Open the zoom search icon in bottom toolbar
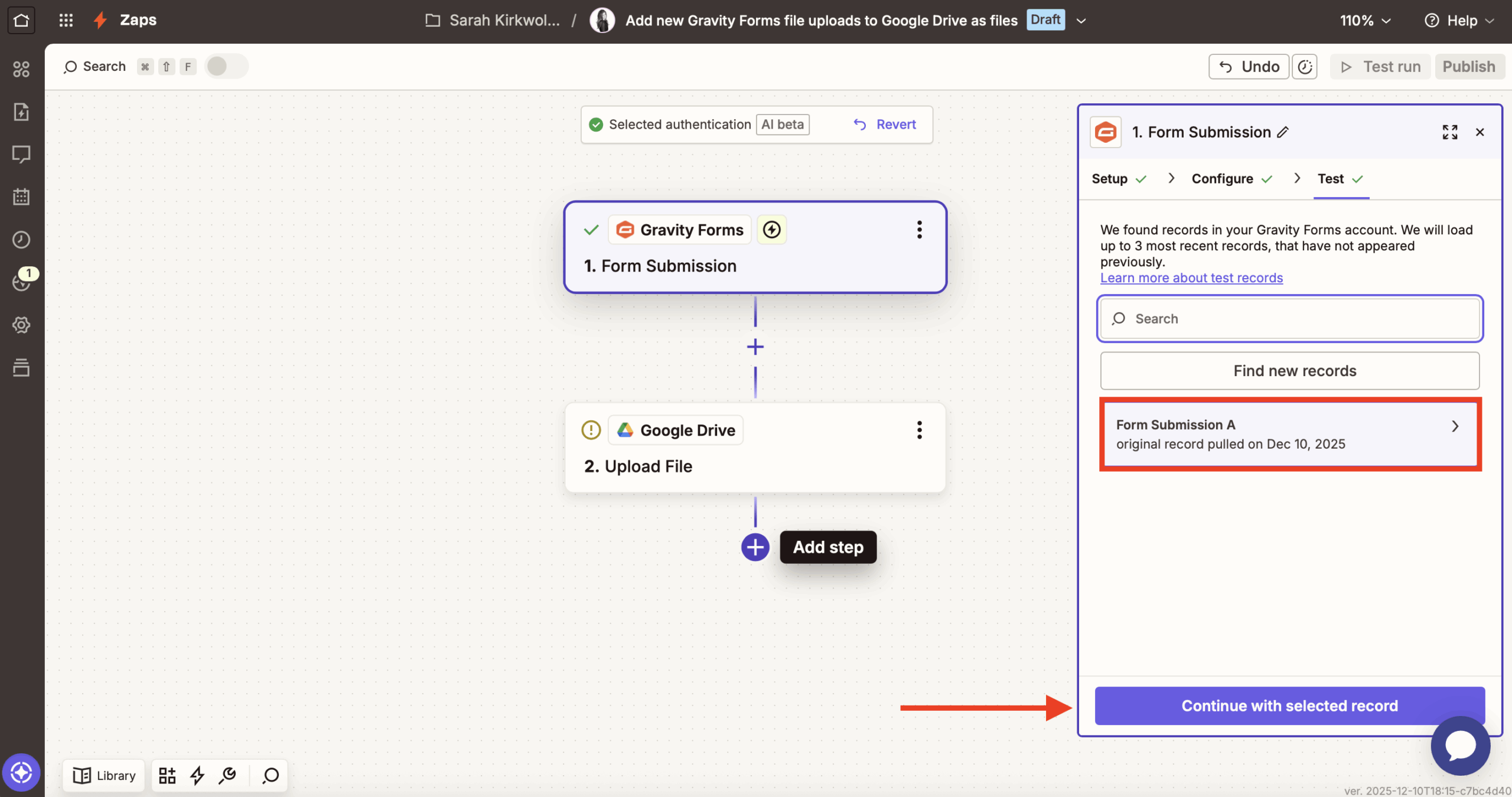Image resolution: width=1512 pixels, height=797 pixels. pyautogui.click(x=269, y=775)
